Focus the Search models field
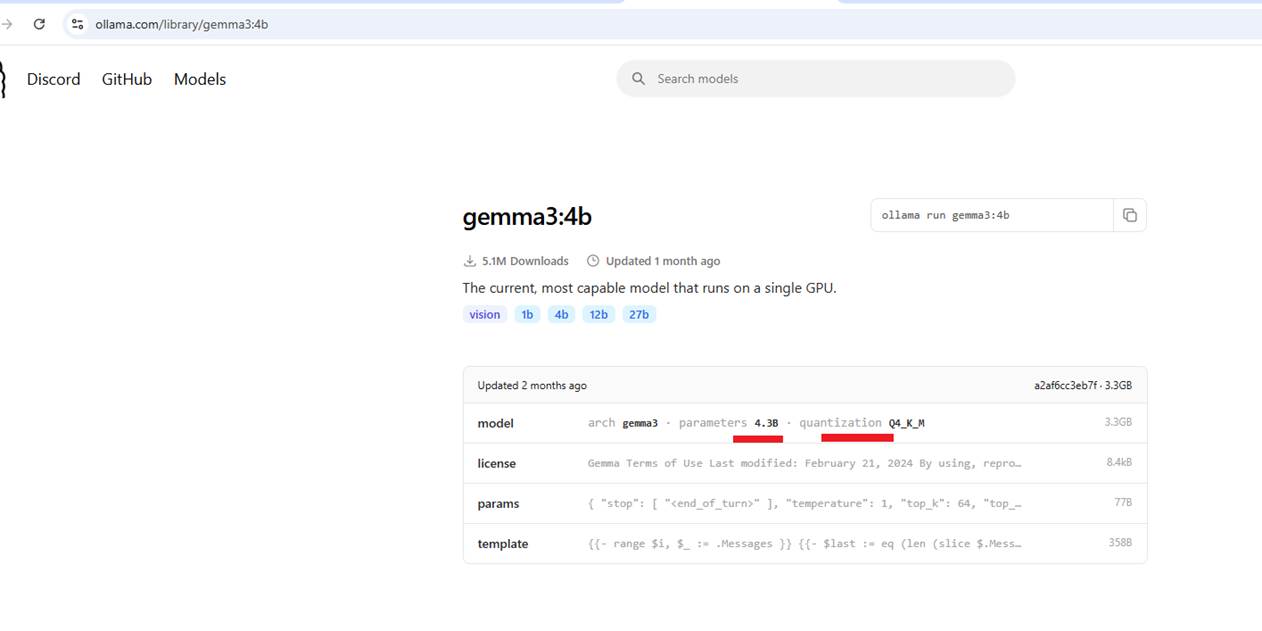The width and height of the screenshot is (1262, 631). (x=816, y=79)
